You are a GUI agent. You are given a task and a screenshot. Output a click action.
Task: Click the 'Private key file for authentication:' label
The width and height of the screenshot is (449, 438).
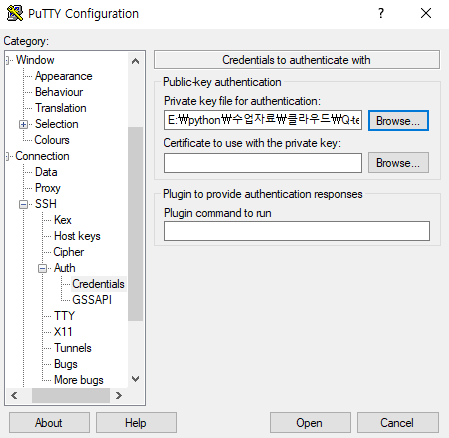click(242, 101)
